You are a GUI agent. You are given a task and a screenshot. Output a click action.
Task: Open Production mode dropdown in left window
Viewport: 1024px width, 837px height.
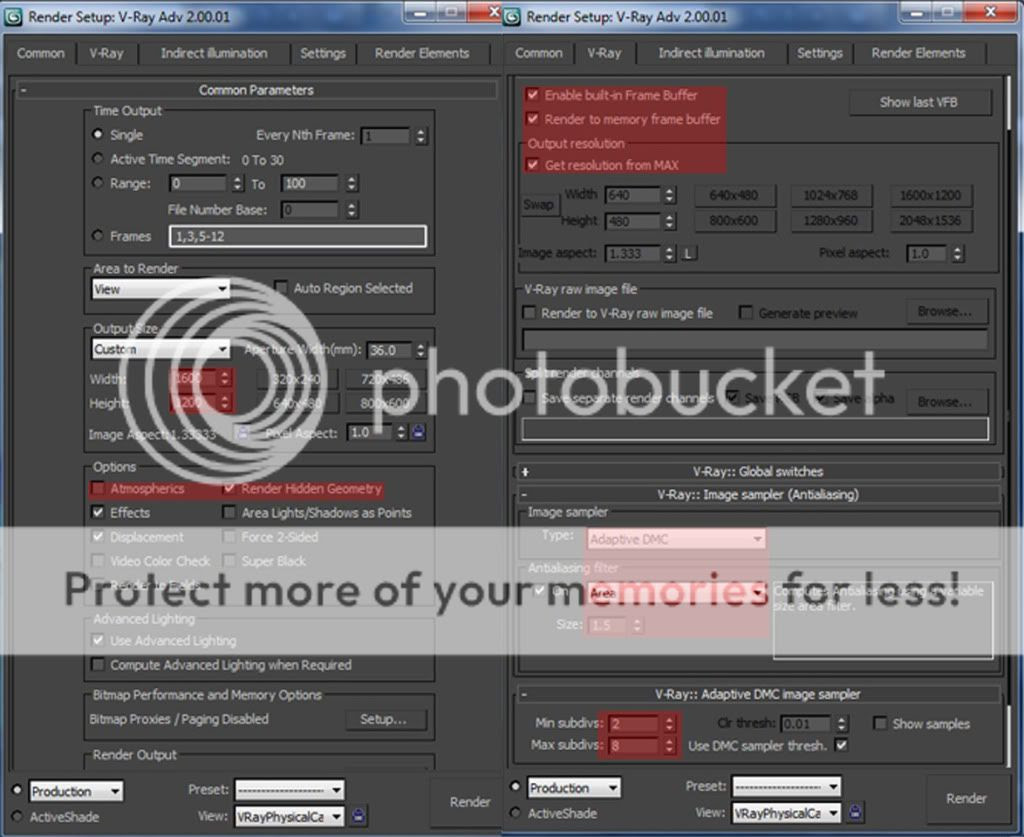coord(76,791)
